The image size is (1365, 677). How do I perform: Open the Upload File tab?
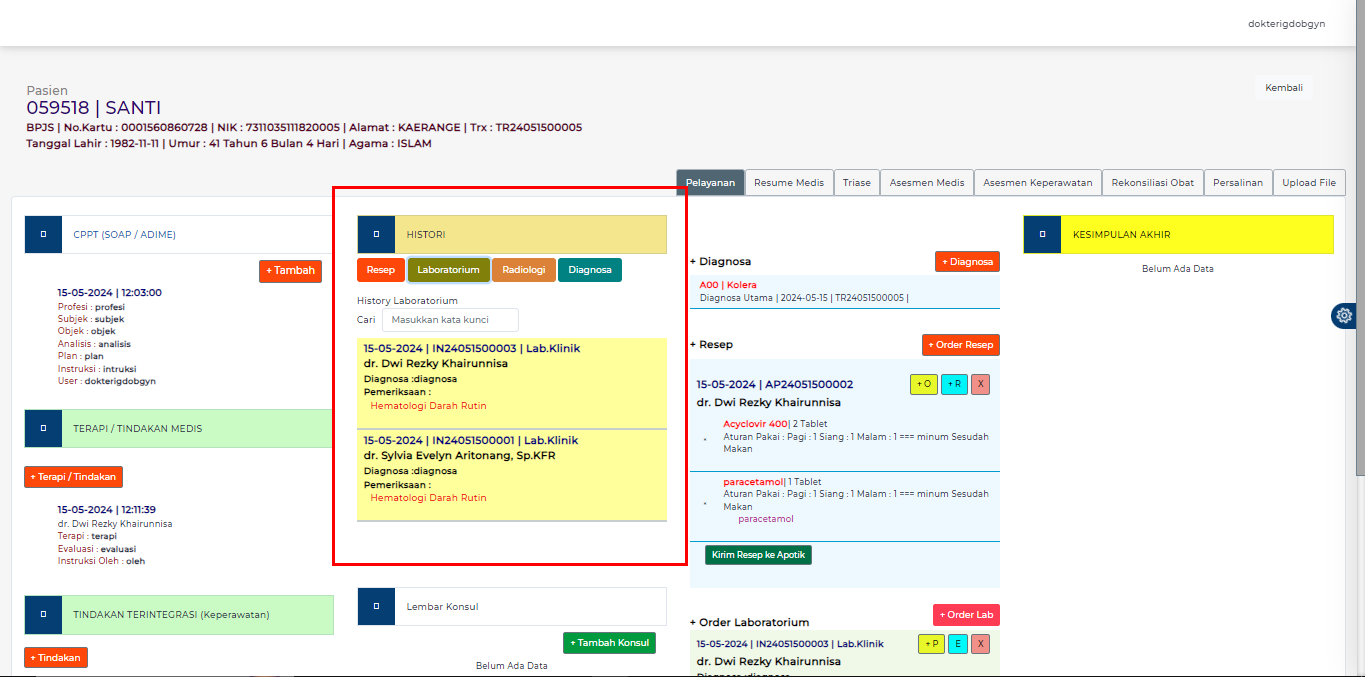[x=1308, y=182]
